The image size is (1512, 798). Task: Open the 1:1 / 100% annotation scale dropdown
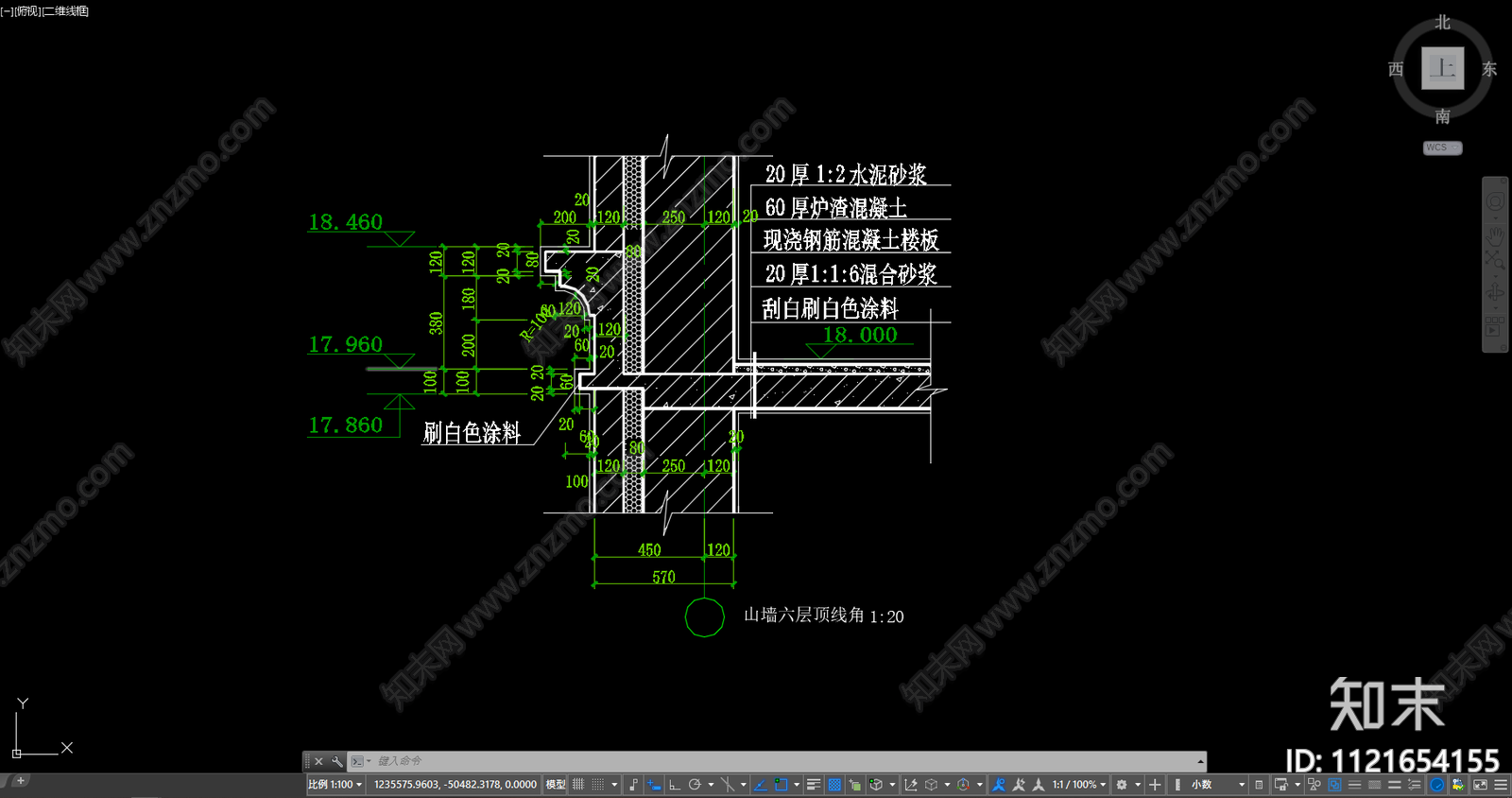tap(1079, 785)
